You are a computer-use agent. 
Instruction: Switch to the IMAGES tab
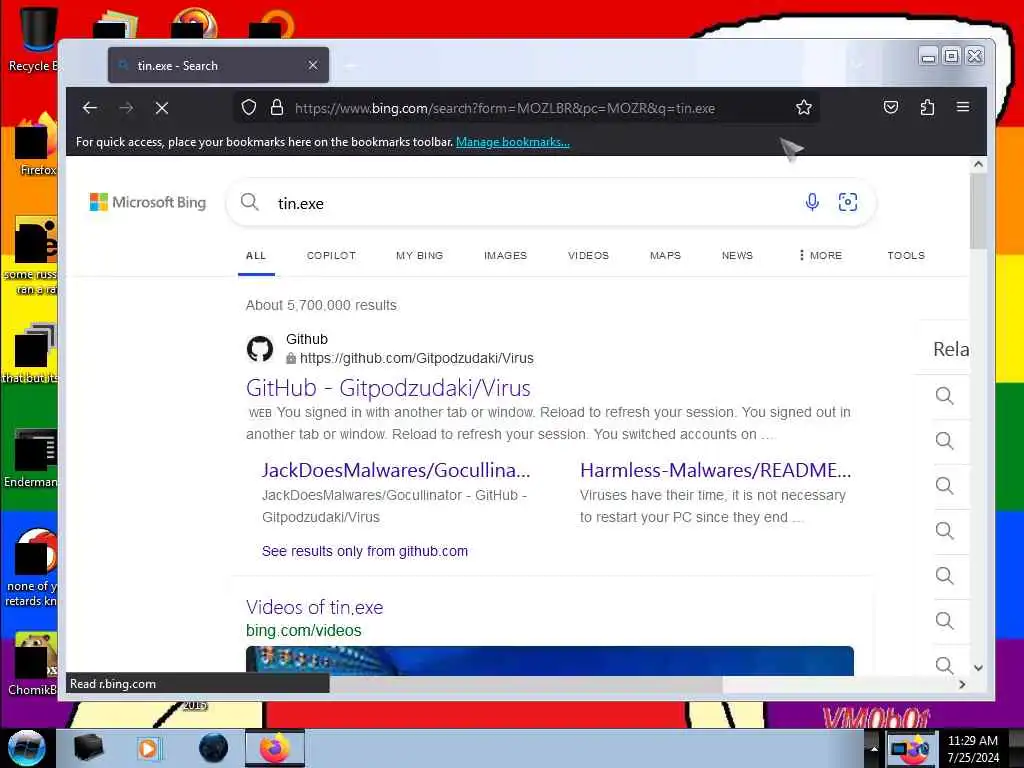[505, 255]
